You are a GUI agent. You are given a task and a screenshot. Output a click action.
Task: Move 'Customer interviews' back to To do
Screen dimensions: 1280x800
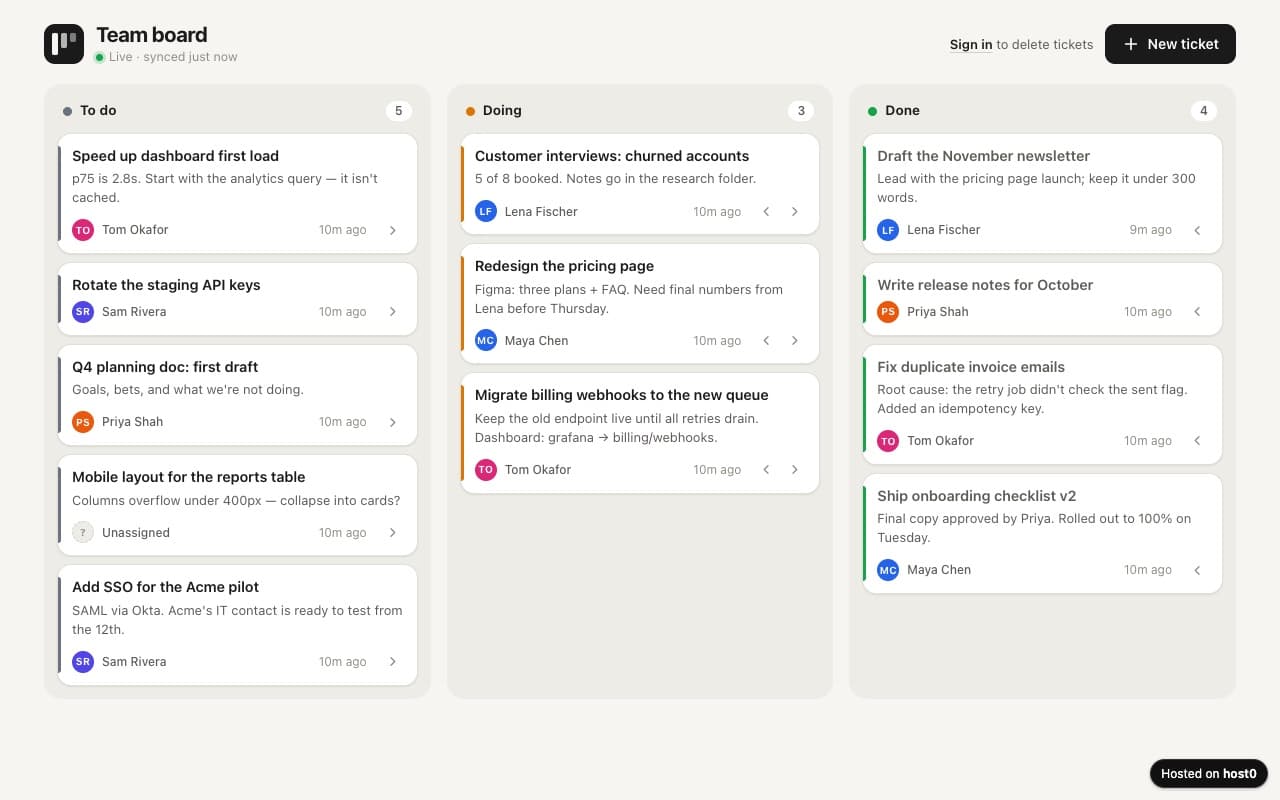[x=767, y=212]
